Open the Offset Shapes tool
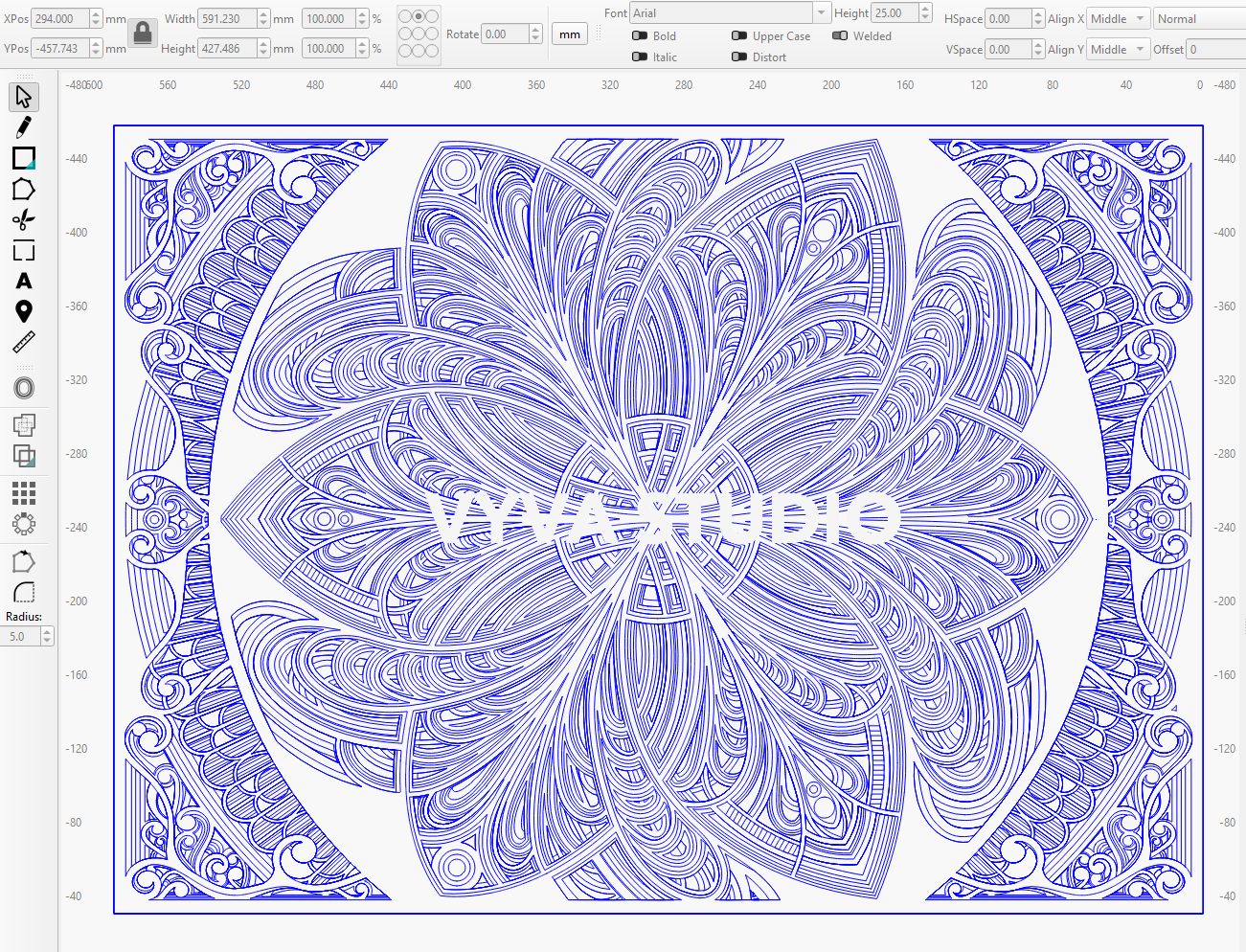This screenshot has width=1246, height=952. (x=24, y=388)
